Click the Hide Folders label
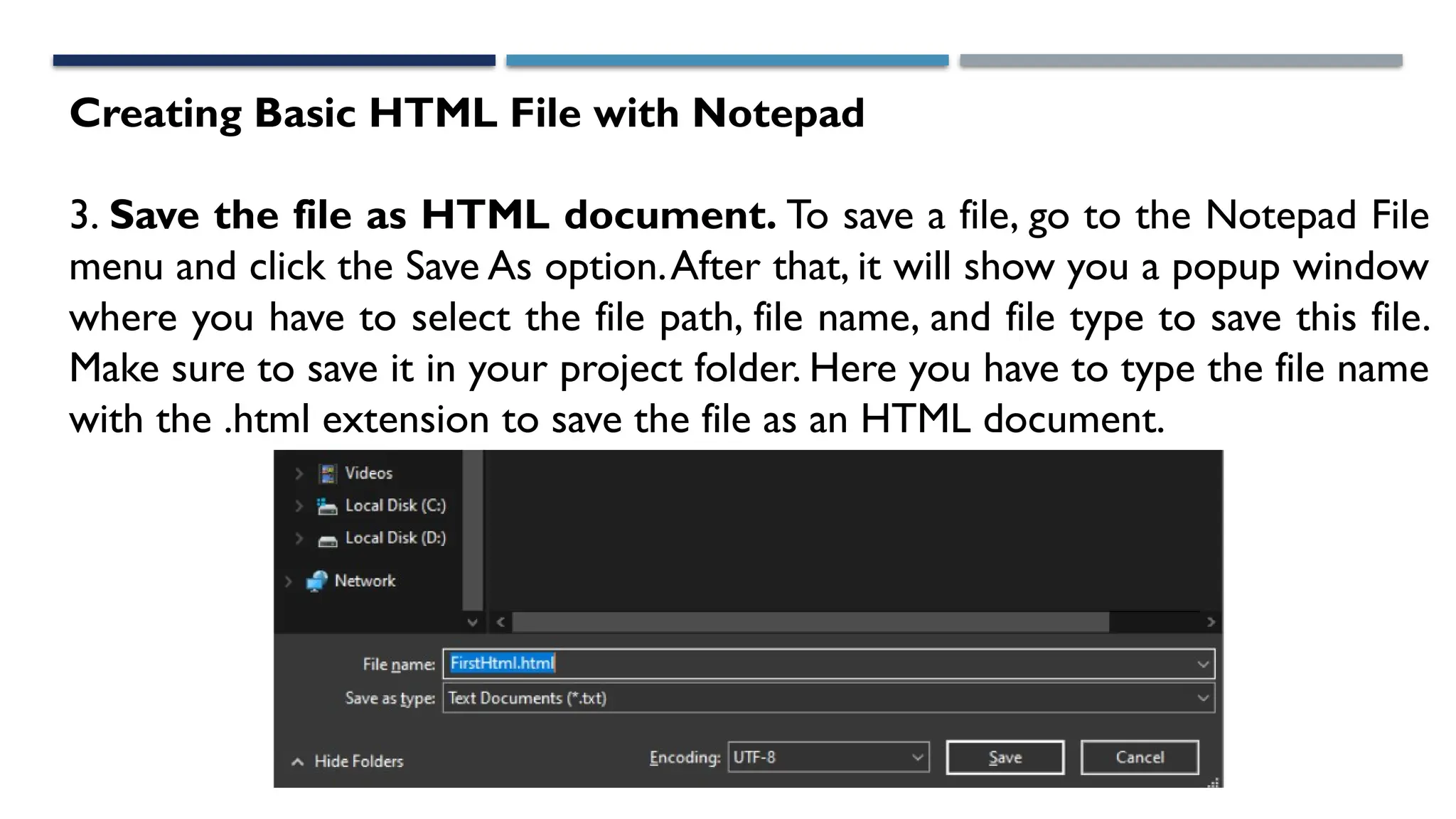Viewport: 1456px width, 819px height. click(359, 761)
